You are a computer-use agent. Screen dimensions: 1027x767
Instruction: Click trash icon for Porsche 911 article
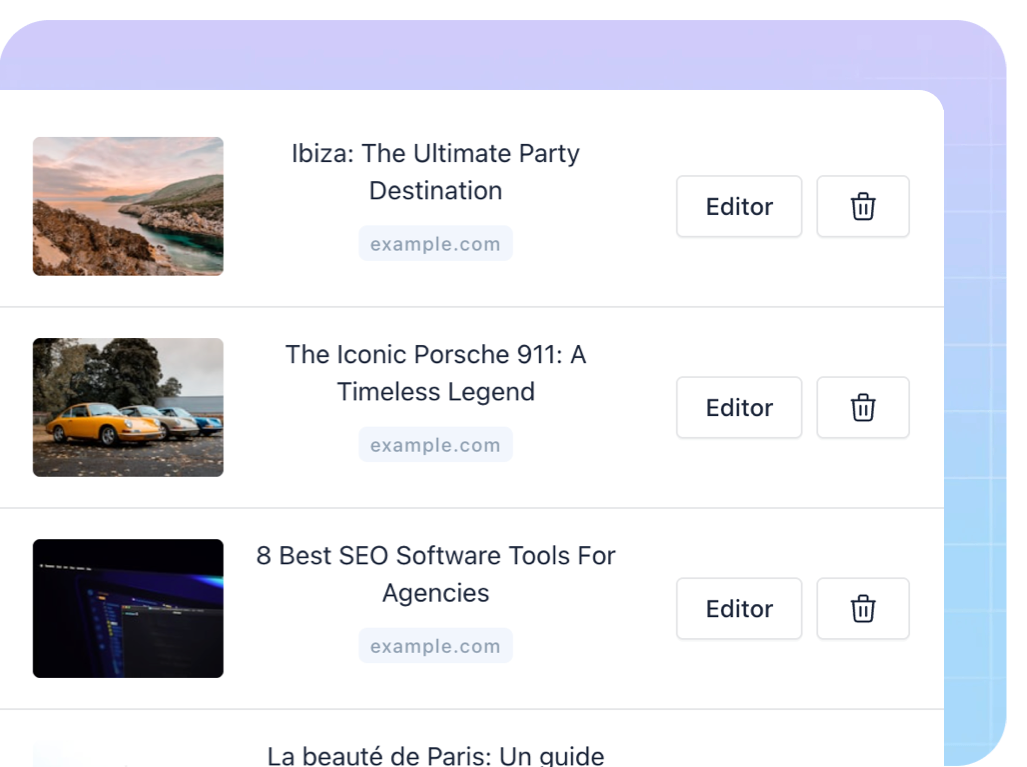click(862, 408)
